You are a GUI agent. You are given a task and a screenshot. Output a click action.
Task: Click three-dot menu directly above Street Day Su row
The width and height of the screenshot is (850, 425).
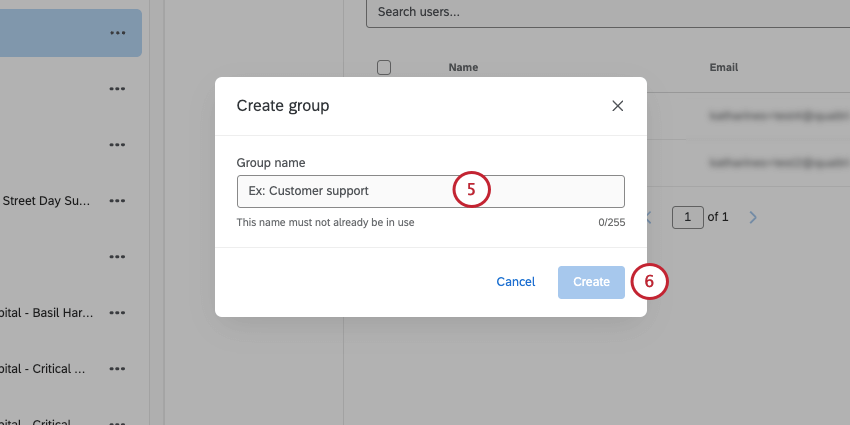[118, 145]
